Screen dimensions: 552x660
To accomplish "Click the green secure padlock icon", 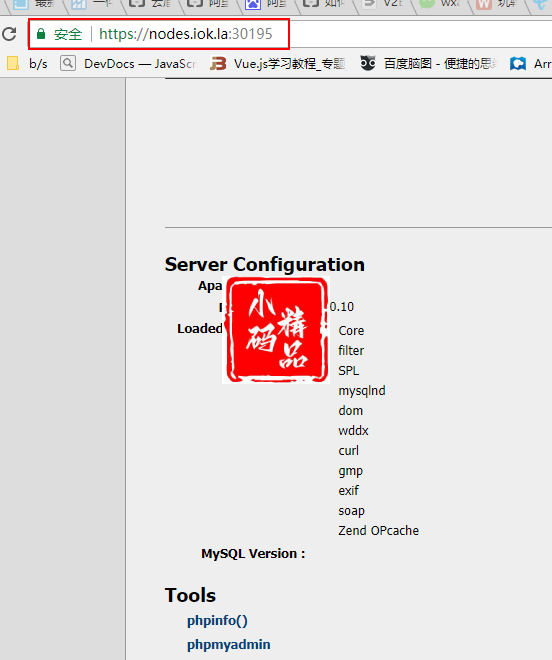I will [41, 34].
